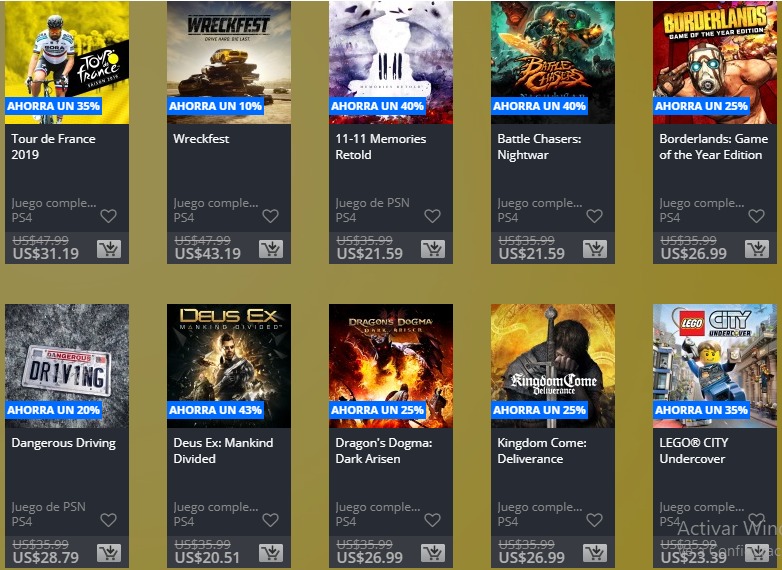This screenshot has height=570, width=782.
Task: Open the LEGO CITY Undercover title link
Action: coord(694,450)
